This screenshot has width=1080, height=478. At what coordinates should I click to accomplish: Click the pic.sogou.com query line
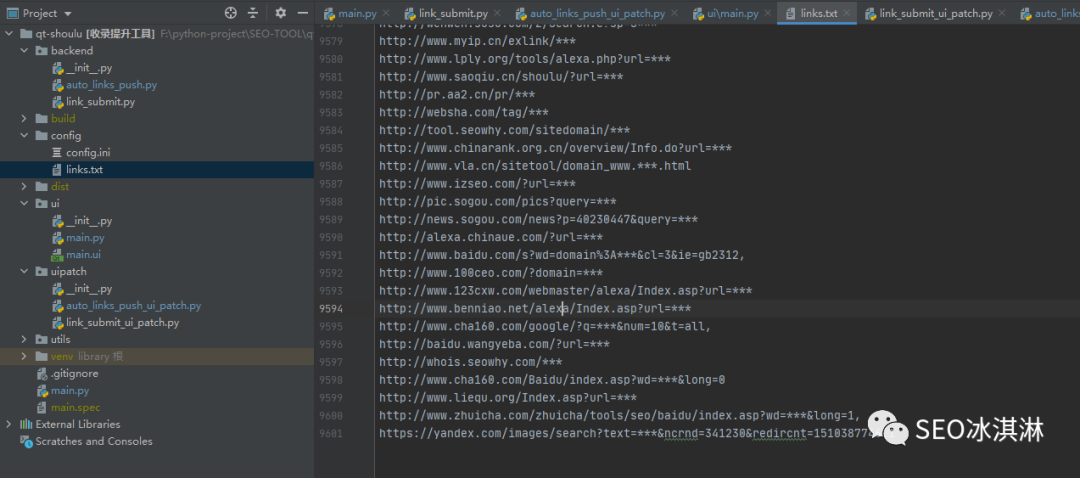pyautogui.click(x=497, y=201)
